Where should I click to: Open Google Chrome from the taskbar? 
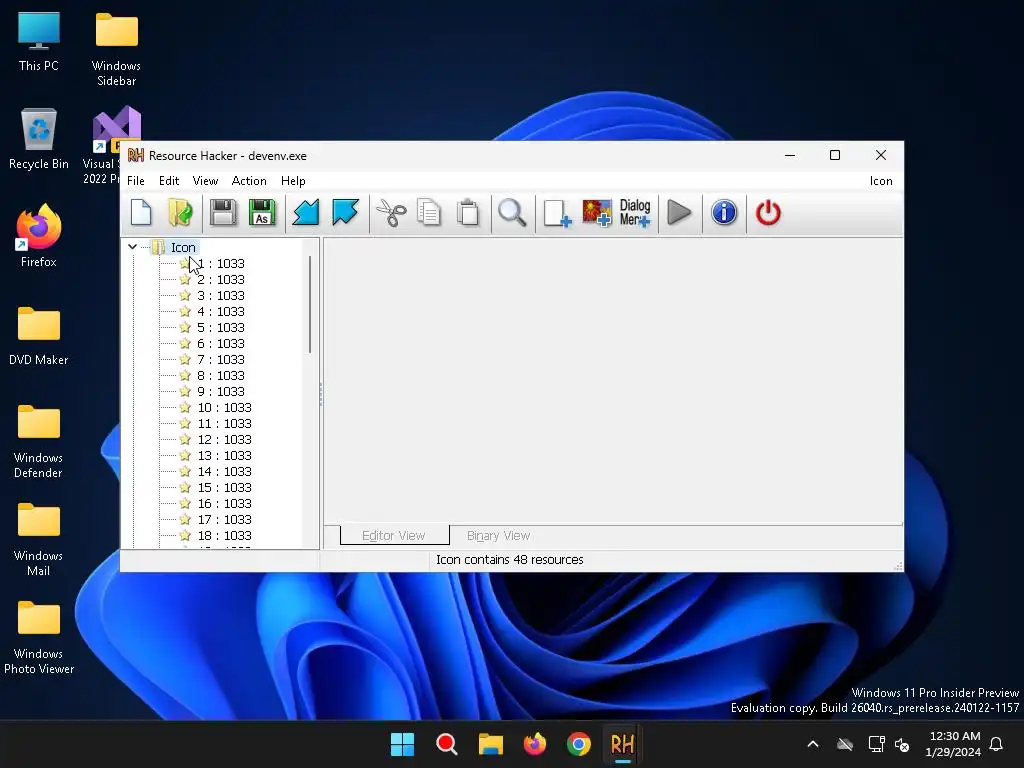(x=579, y=744)
